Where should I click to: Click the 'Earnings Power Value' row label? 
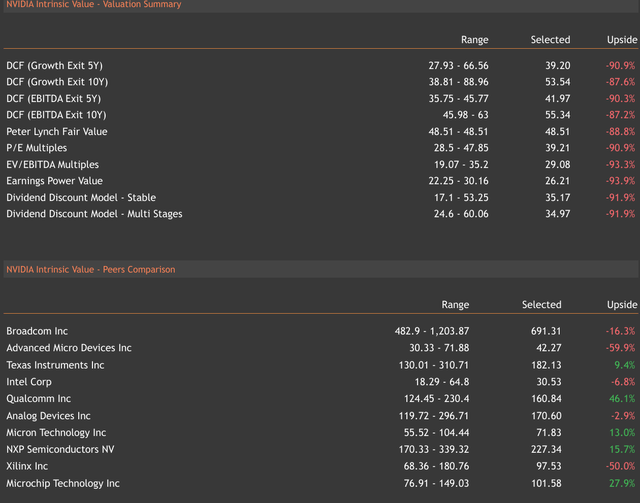coord(54,181)
